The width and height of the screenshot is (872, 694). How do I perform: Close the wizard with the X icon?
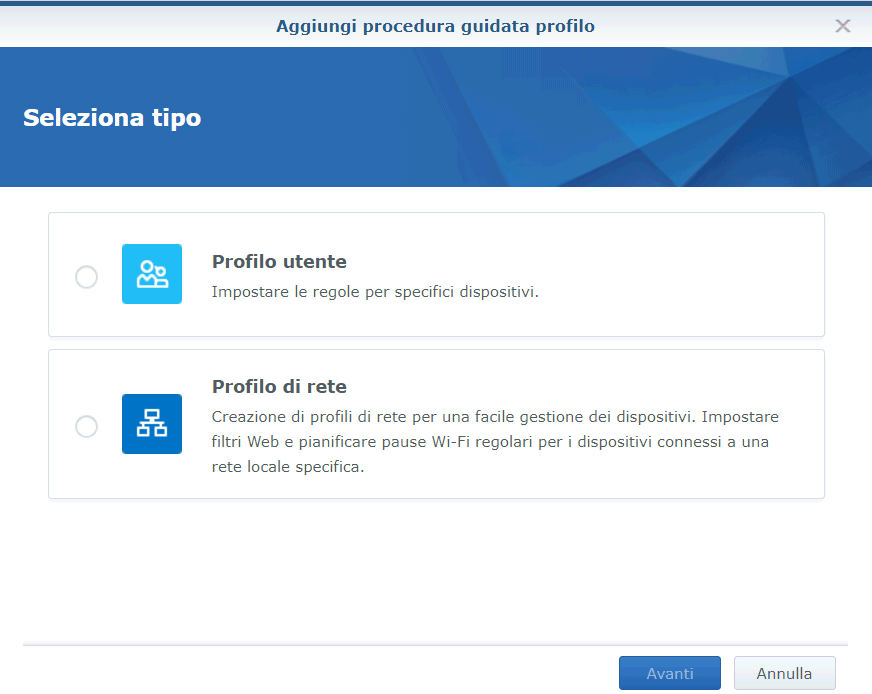(843, 26)
